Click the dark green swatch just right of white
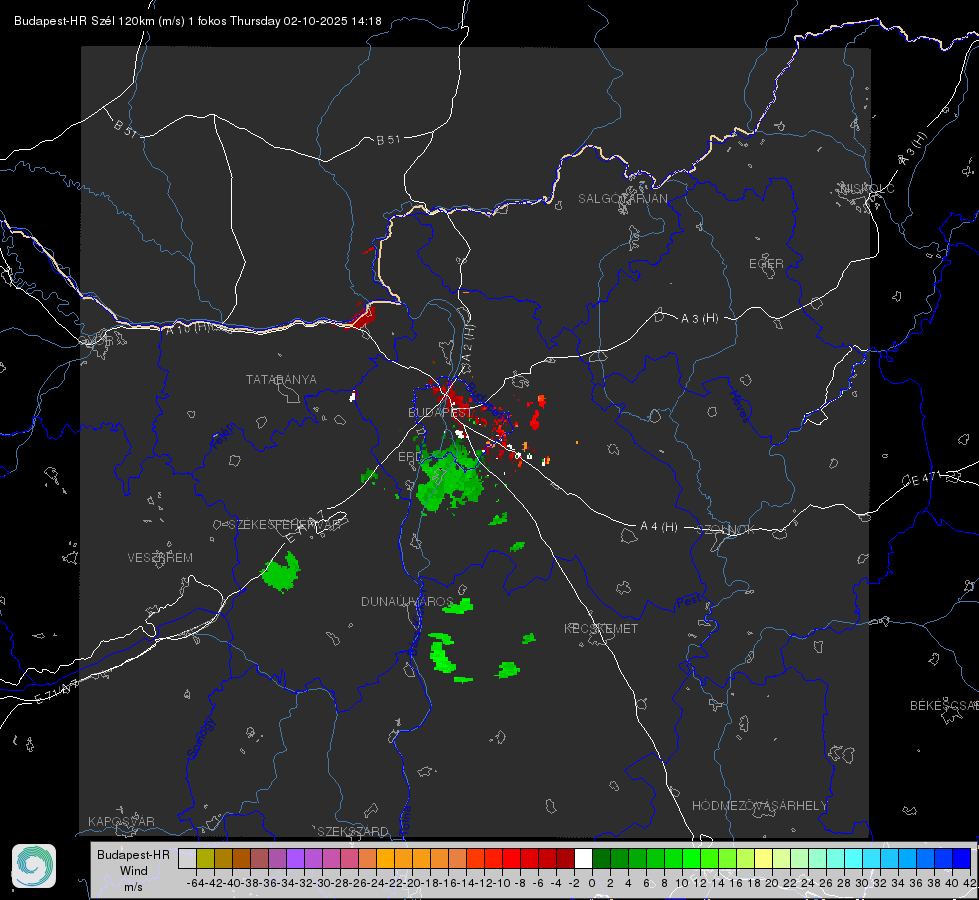Viewport: 979px width, 900px height. click(x=601, y=858)
